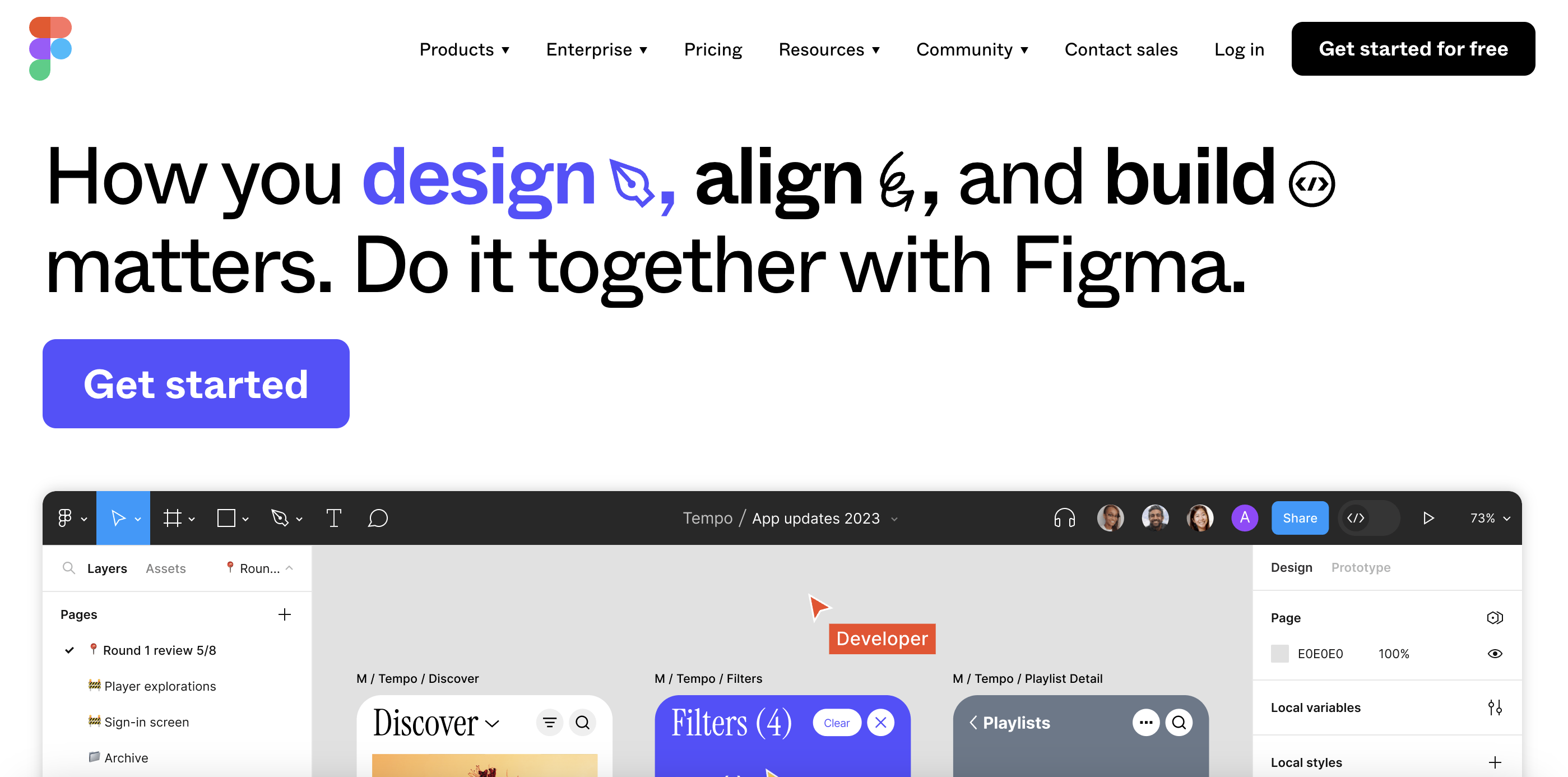
Task: Switch to the Prototype tab
Action: pos(1362,567)
